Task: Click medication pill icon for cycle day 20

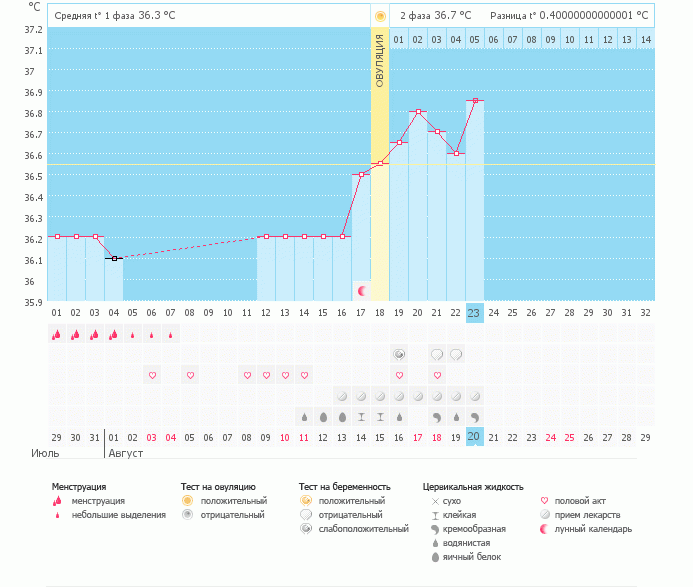Action: (x=418, y=396)
